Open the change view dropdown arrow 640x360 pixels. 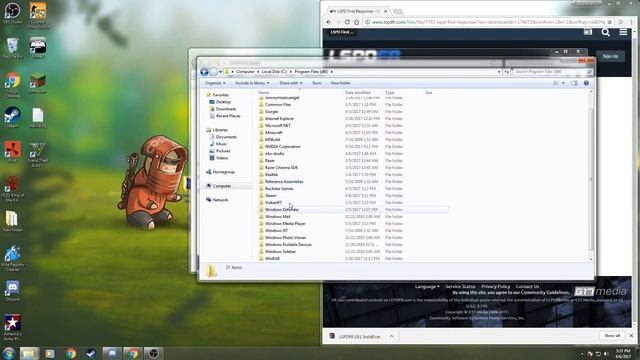pyautogui.click(x=563, y=83)
